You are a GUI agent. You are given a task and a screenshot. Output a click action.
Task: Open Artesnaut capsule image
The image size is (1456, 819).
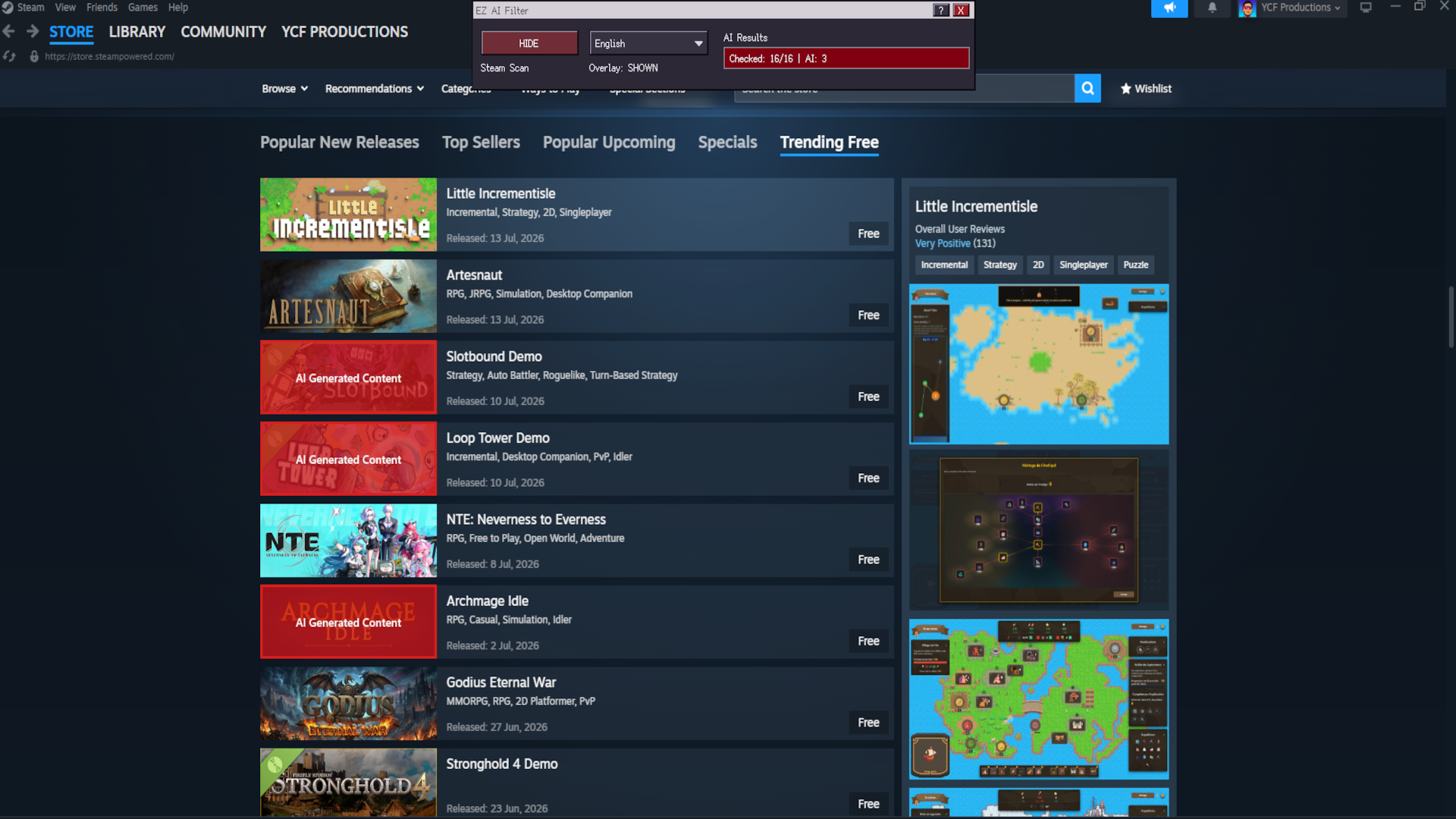point(349,297)
